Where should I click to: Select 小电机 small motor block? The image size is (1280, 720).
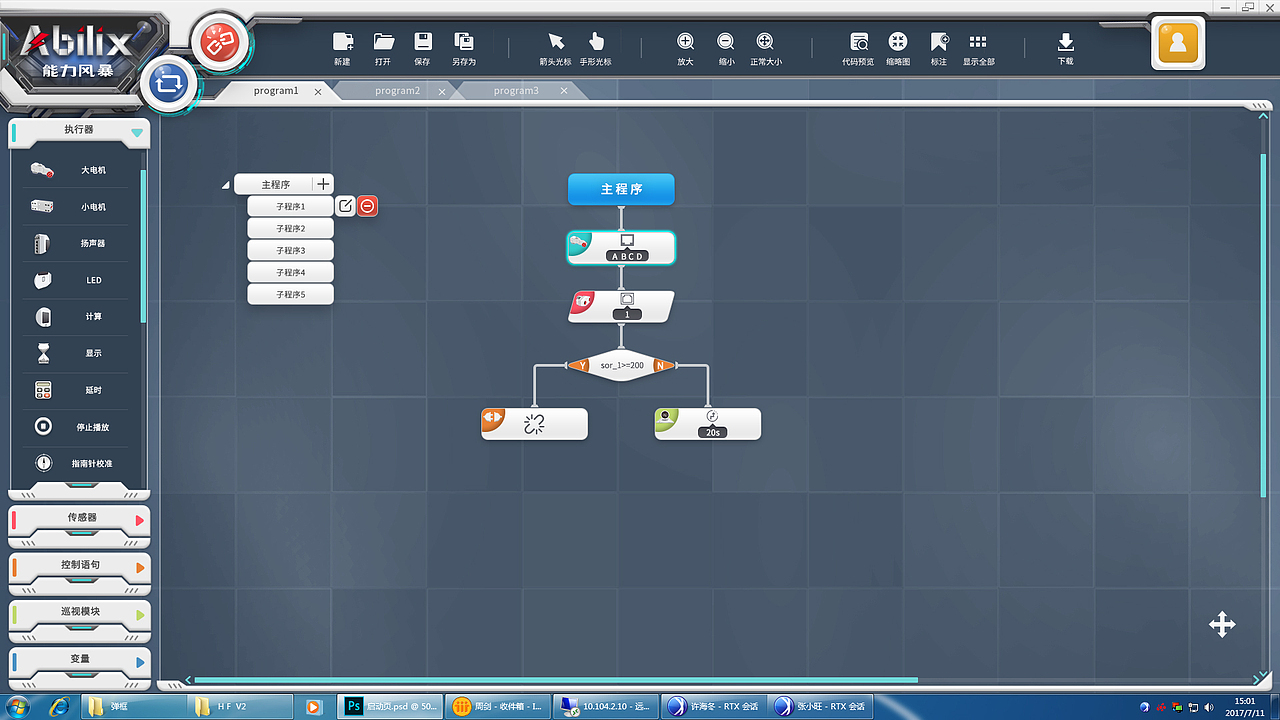[76, 207]
